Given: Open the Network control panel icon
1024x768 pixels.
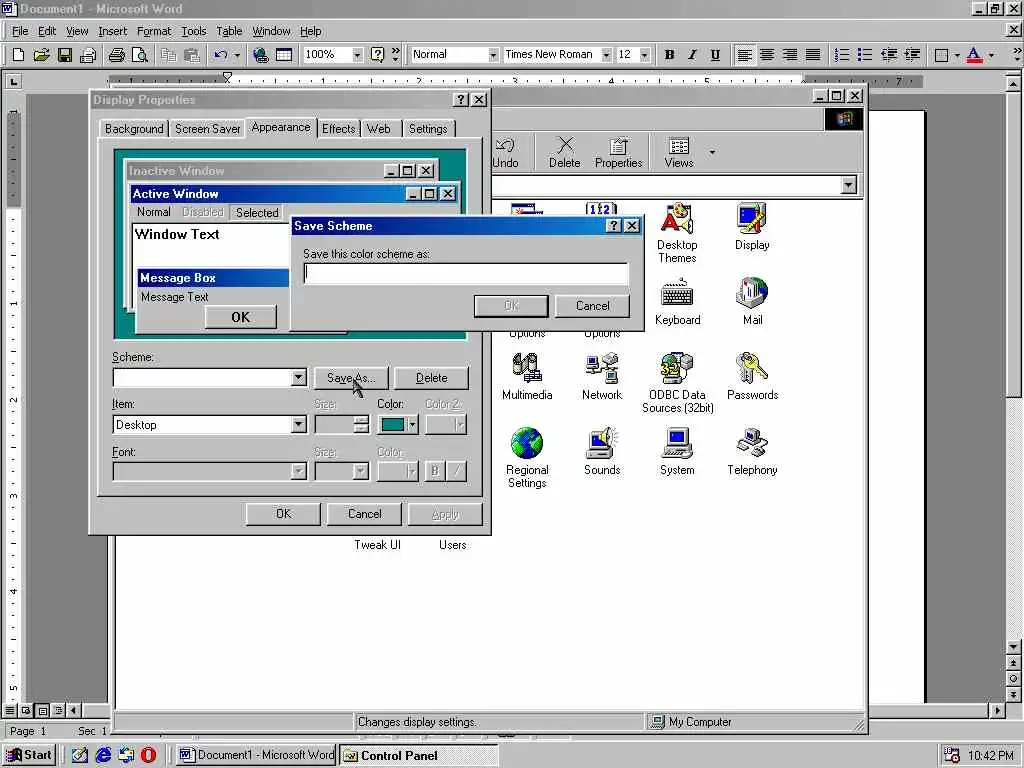Looking at the screenshot, I should click(x=602, y=377).
